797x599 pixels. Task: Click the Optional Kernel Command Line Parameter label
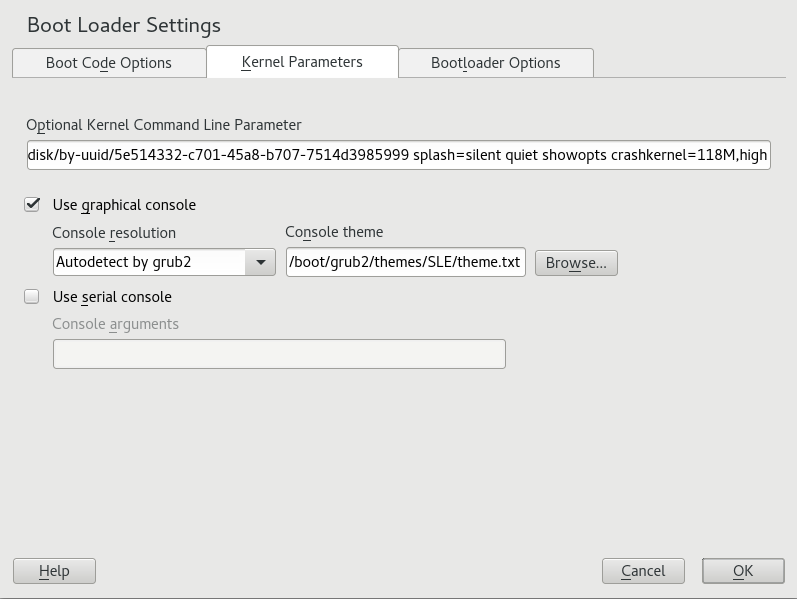point(164,125)
